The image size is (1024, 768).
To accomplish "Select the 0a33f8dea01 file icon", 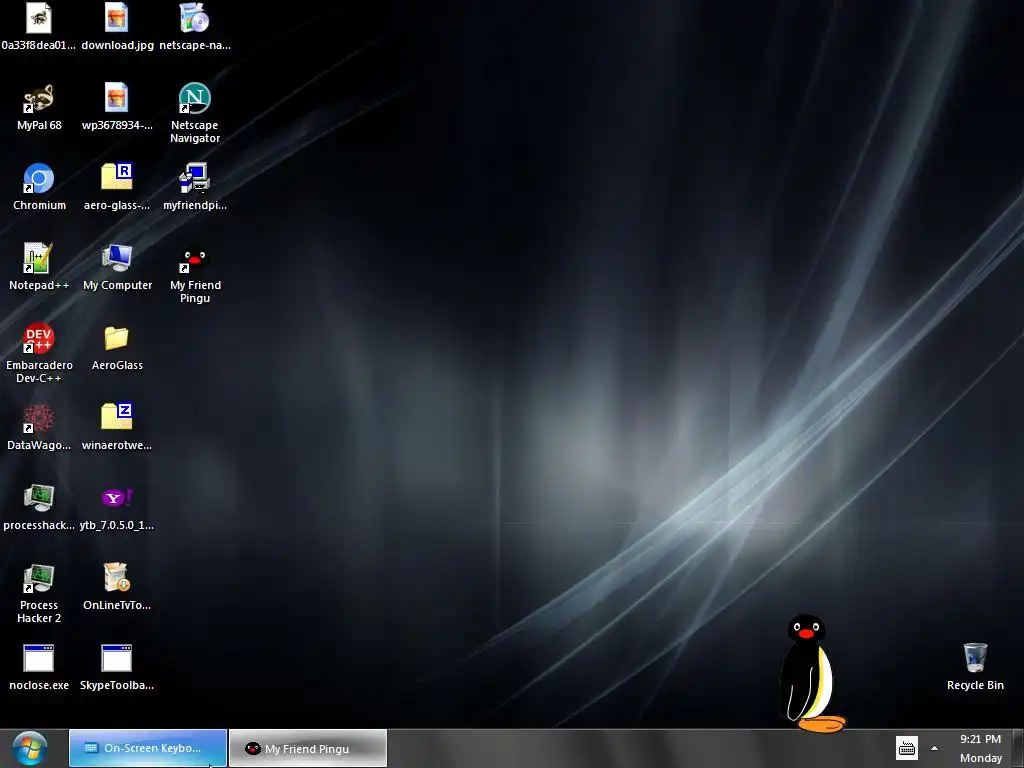I will pos(39,18).
